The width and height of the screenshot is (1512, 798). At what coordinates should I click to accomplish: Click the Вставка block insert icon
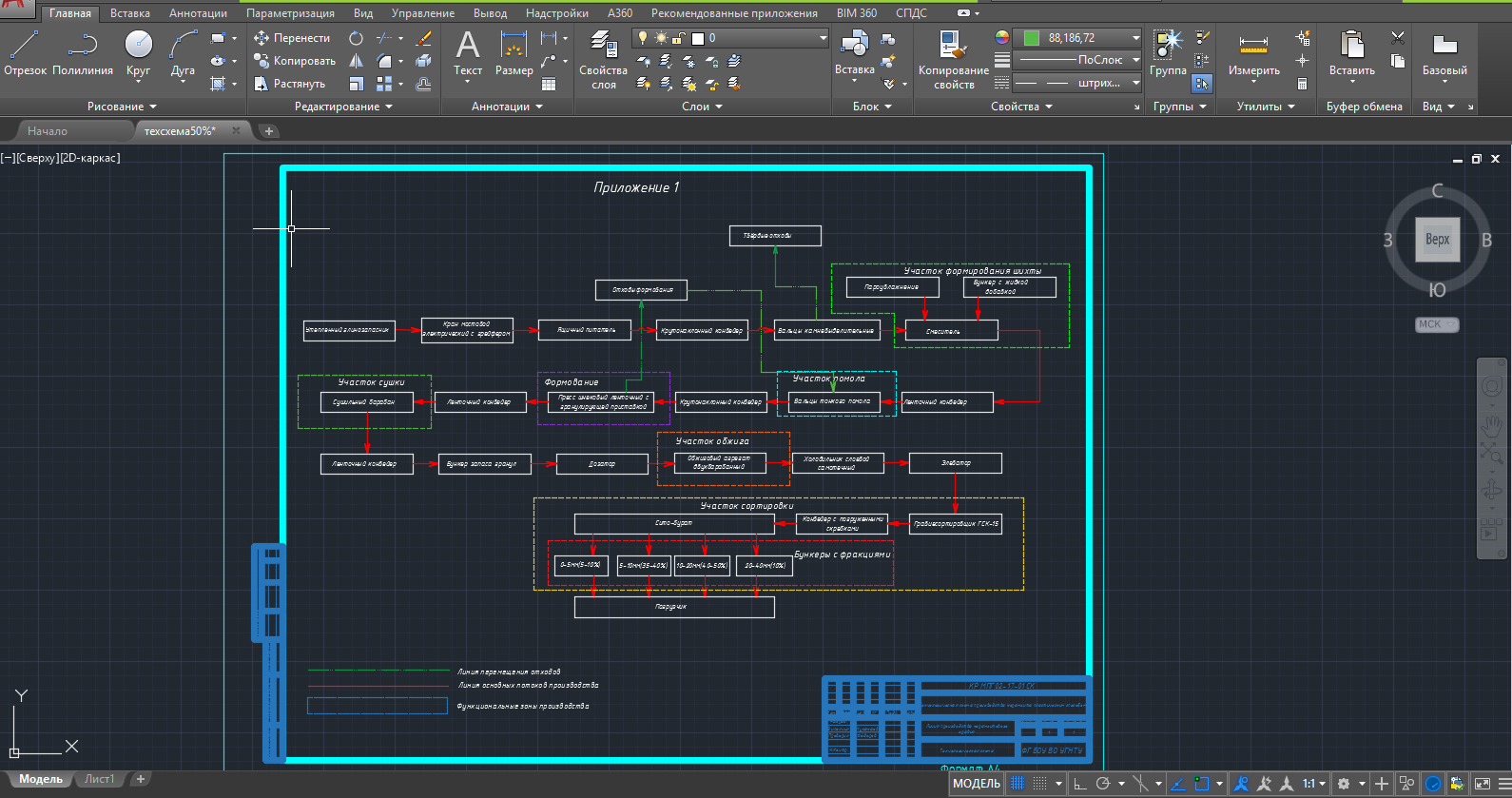854,53
